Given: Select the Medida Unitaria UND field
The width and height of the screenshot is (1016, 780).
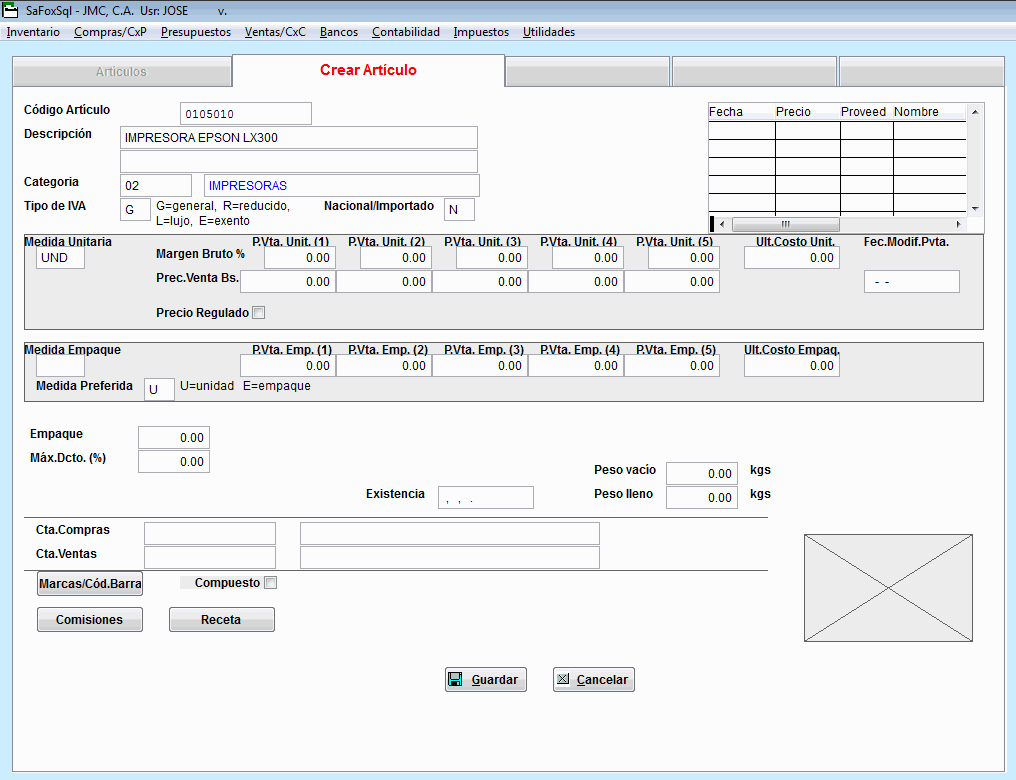Looking at the screenshot, I should [60, 258].
